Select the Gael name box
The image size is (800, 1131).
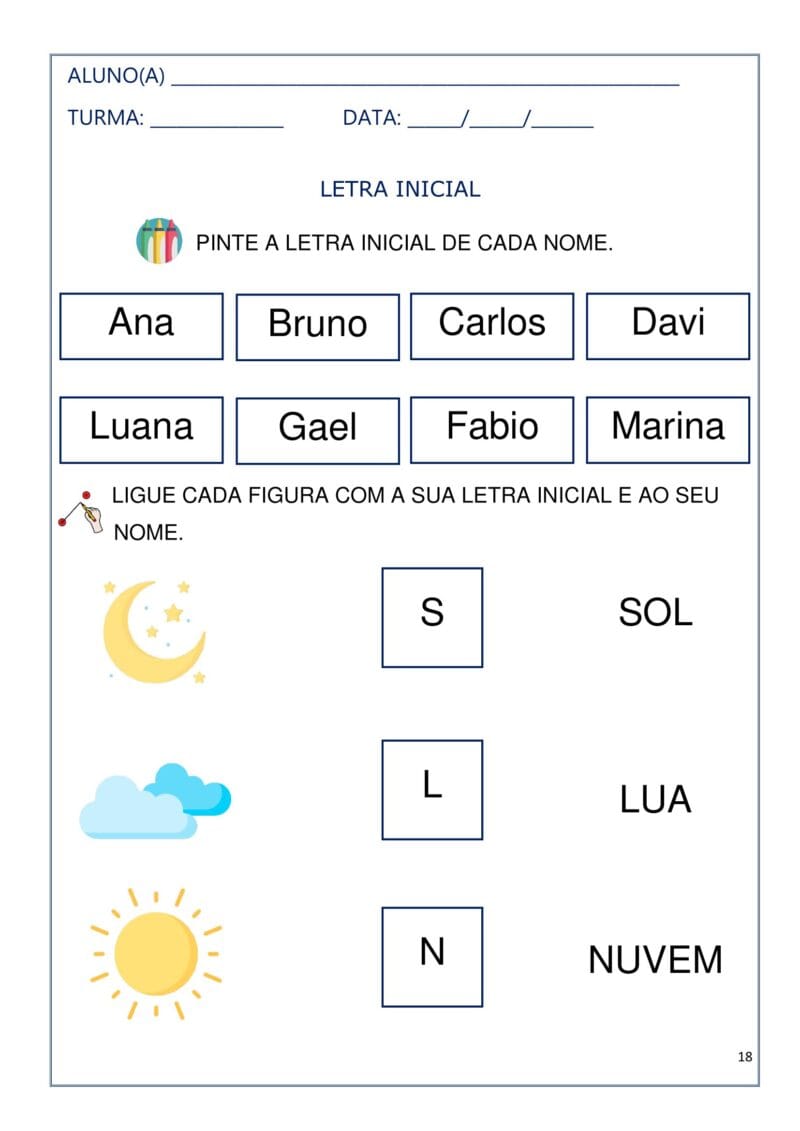(x=317, y=431)
